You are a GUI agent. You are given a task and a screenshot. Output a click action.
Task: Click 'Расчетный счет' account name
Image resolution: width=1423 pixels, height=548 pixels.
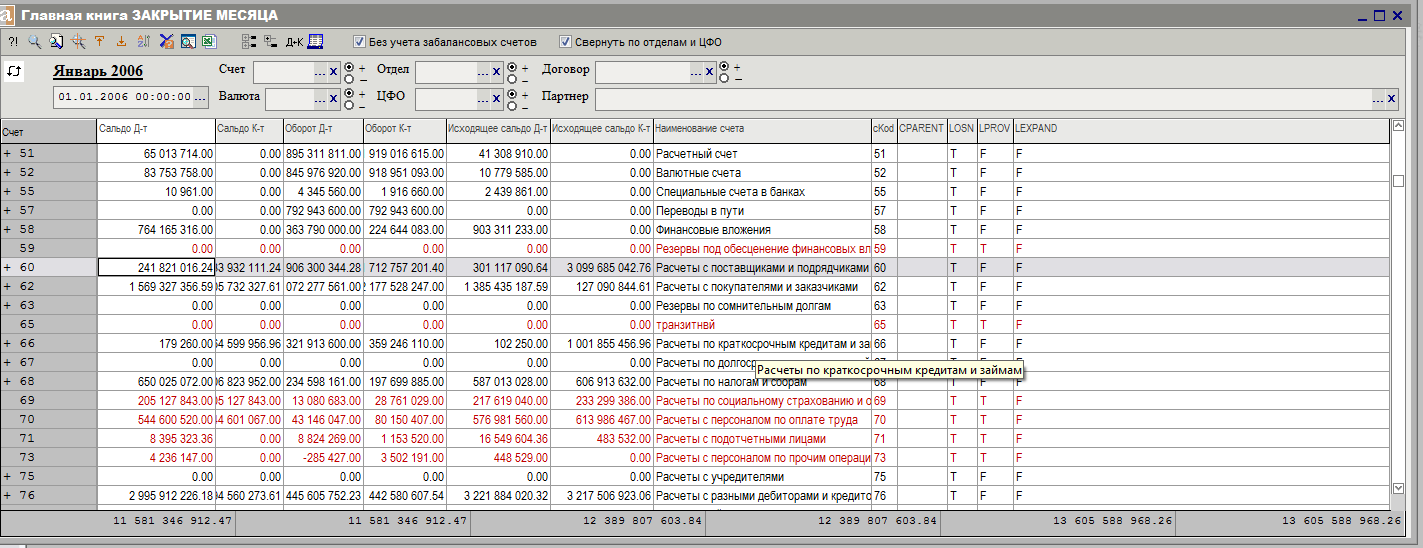coord(695,154)
